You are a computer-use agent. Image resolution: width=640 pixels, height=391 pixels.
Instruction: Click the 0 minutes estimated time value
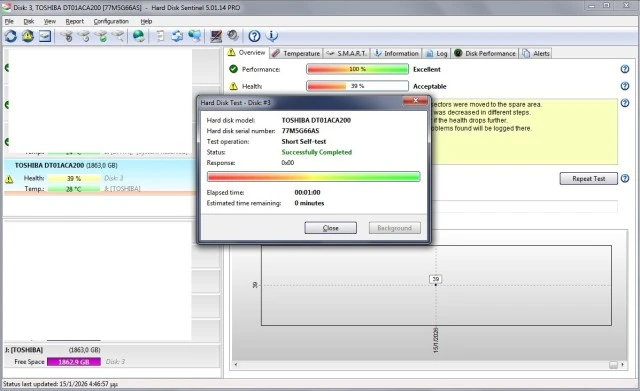coord(309,203)
